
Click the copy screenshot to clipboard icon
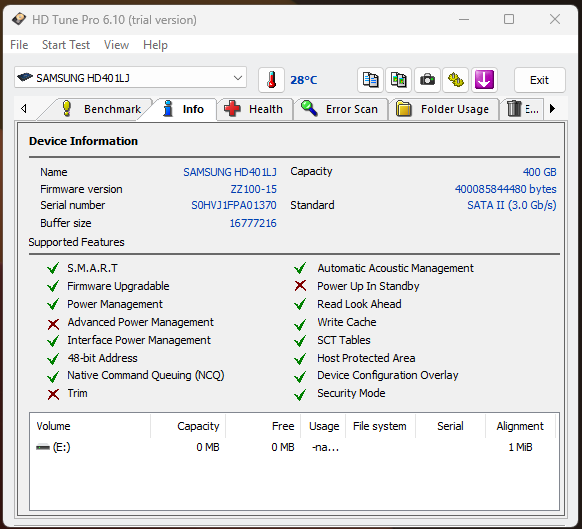click(x=399, y=80)
